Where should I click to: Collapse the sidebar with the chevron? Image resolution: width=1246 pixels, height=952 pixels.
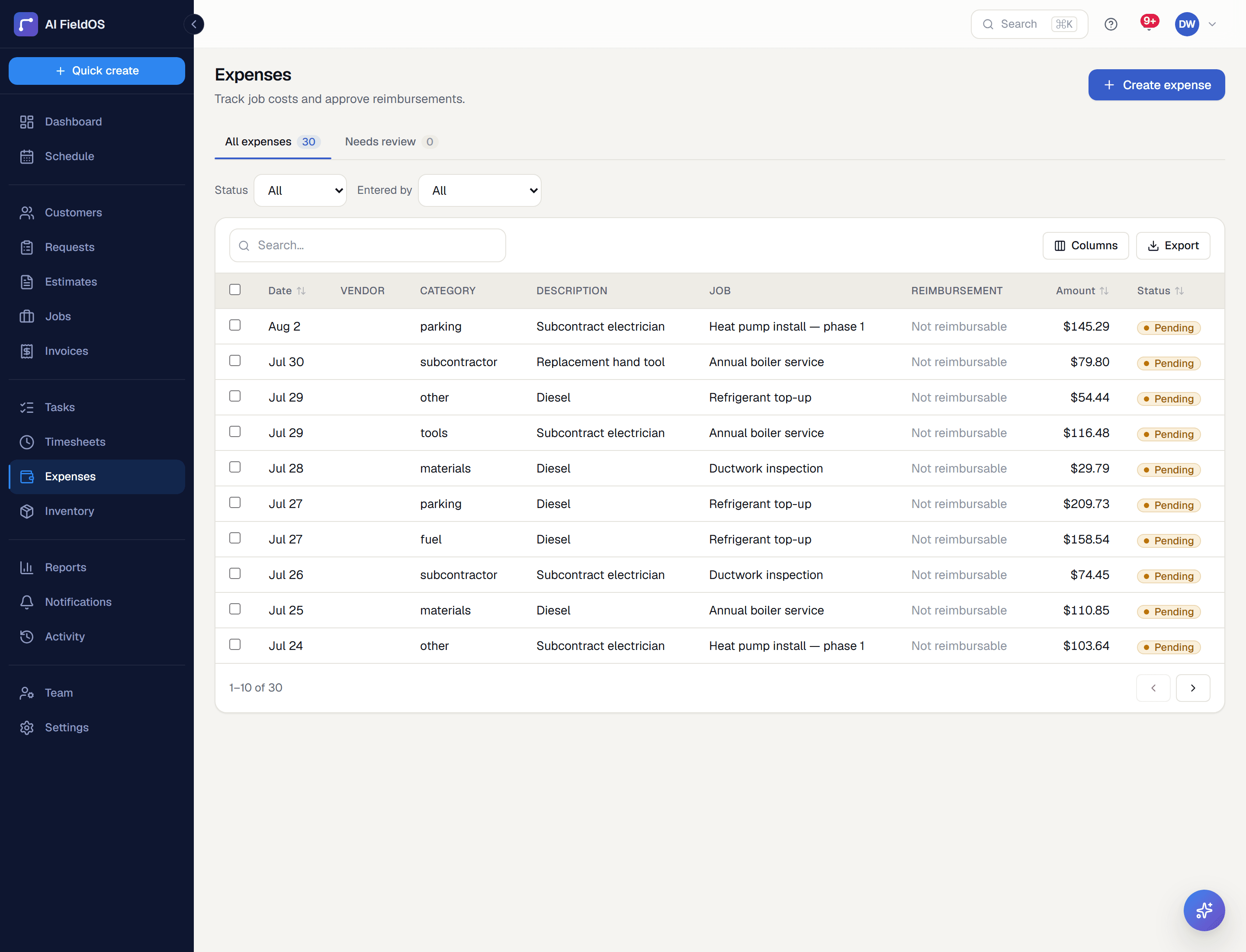coord(194,24)
